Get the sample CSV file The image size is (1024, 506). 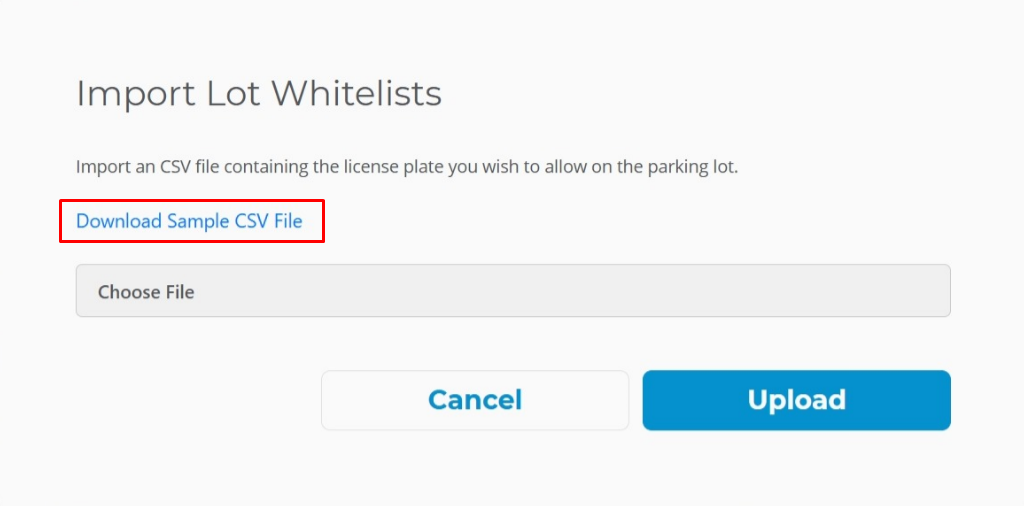189,221
